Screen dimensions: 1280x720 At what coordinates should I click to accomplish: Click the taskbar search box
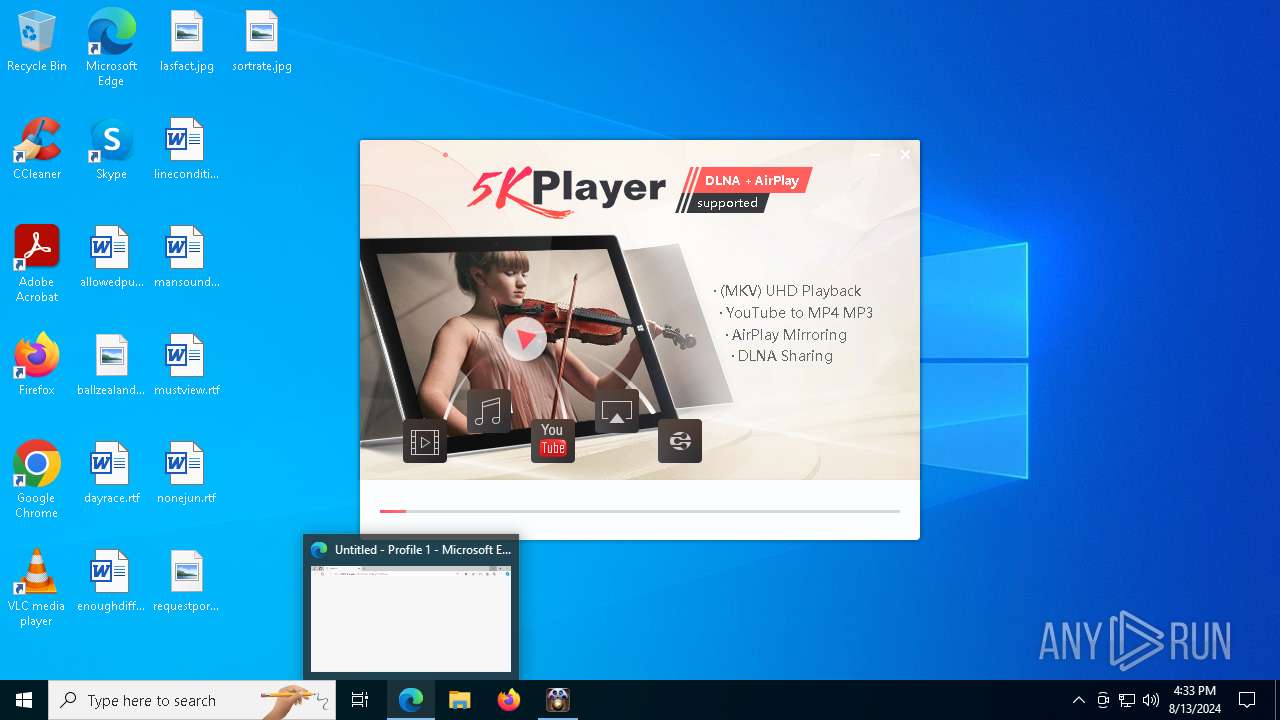coord(192,700)
